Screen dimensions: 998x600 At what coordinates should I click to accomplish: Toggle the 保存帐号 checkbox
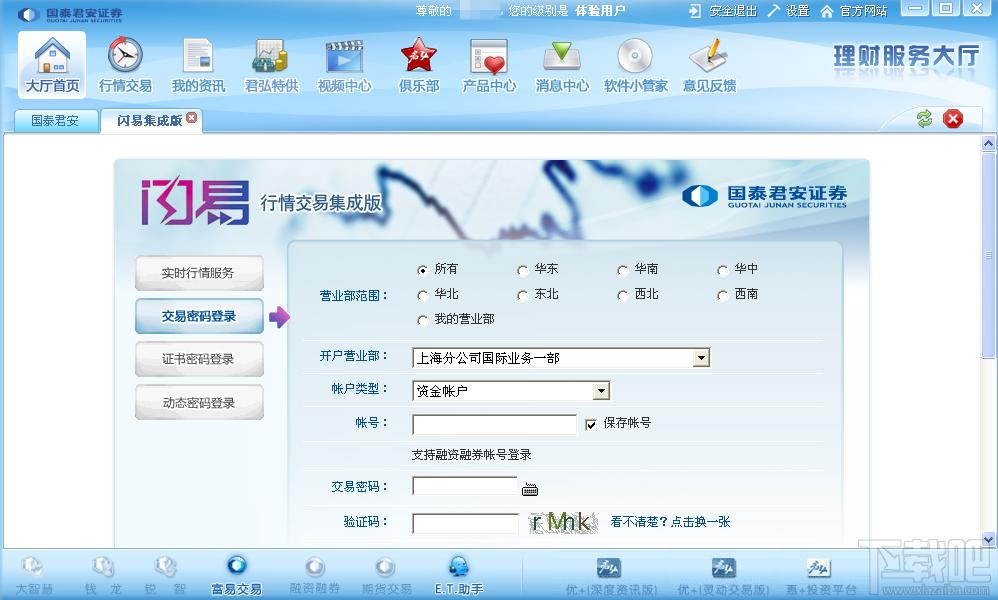[591, 424]
